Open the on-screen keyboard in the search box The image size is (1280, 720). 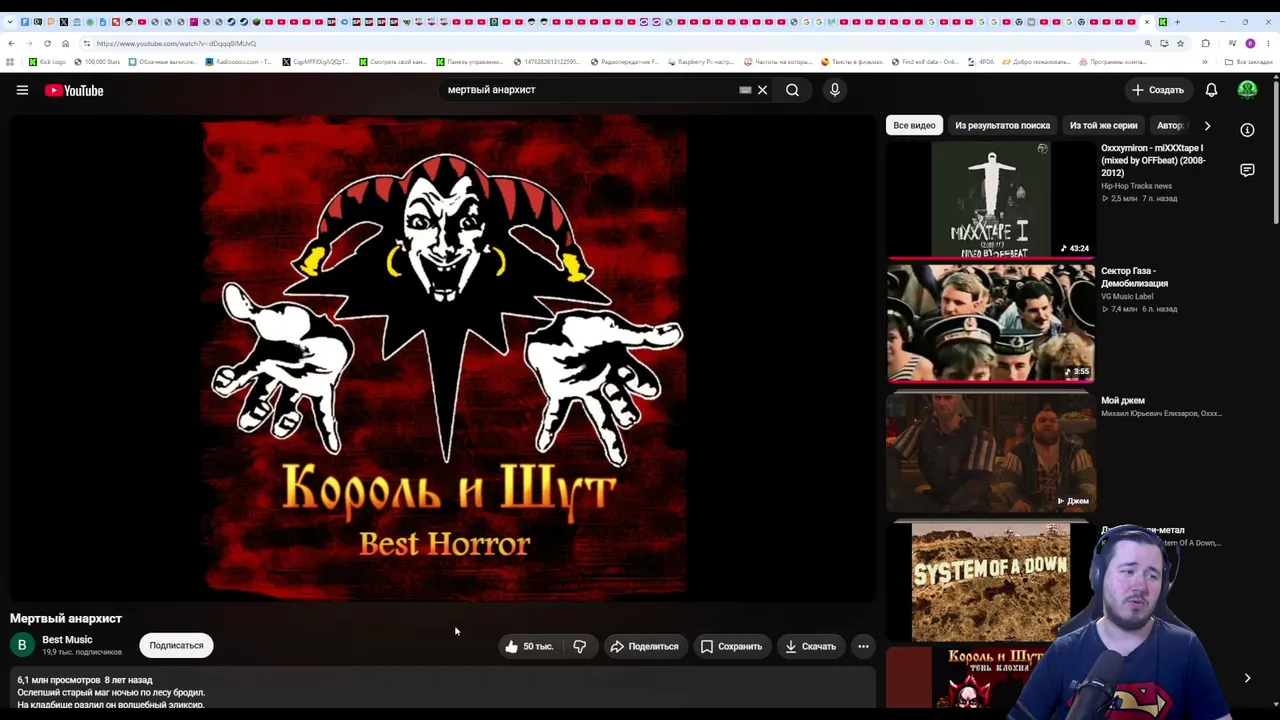tap(745, 90)
